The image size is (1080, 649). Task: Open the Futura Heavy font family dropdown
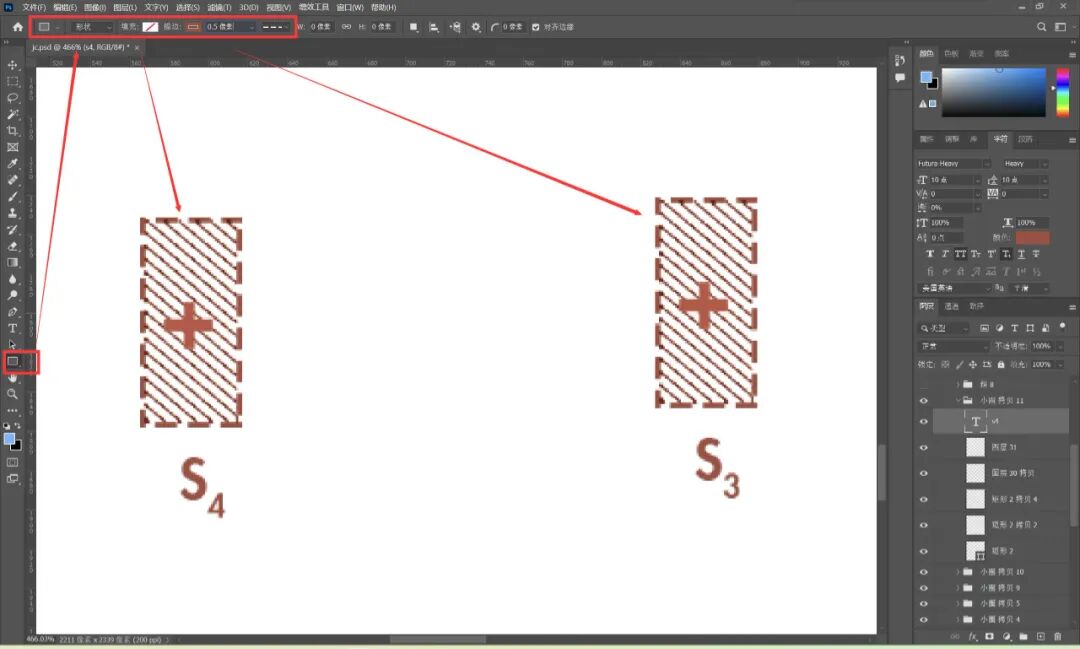point(953,163)
